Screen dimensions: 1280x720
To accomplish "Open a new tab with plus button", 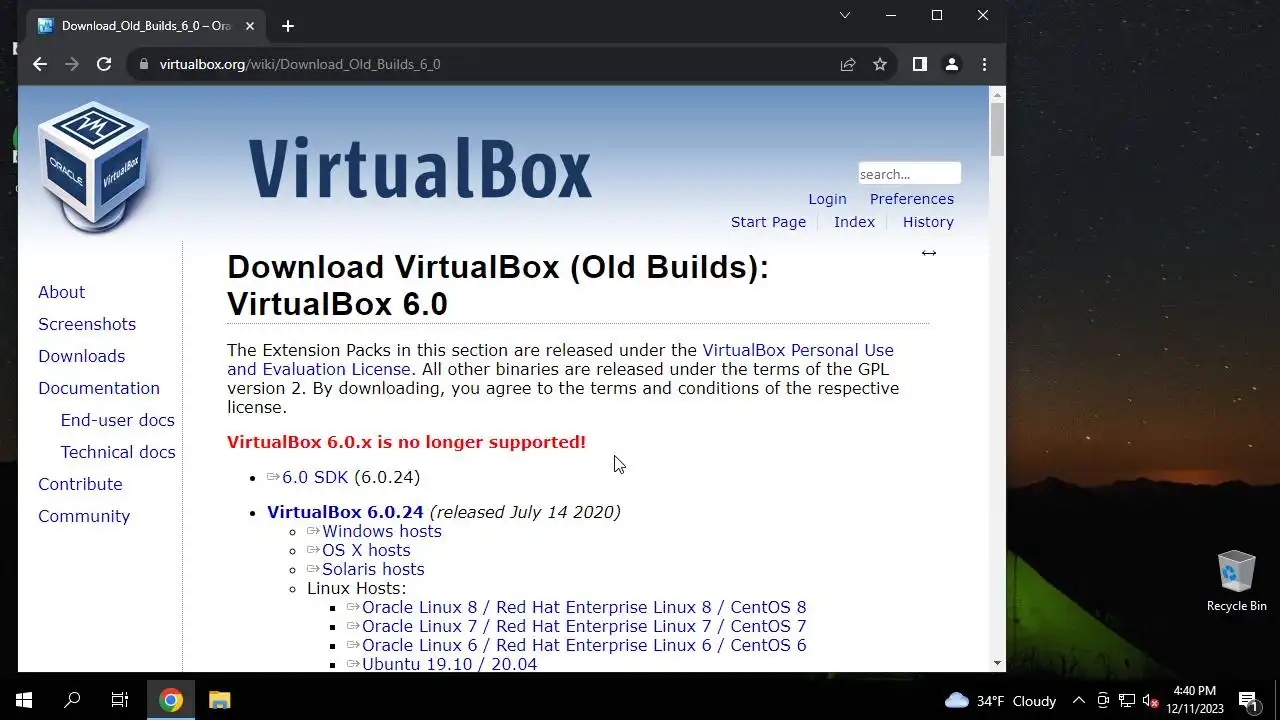I will point(288,26).
